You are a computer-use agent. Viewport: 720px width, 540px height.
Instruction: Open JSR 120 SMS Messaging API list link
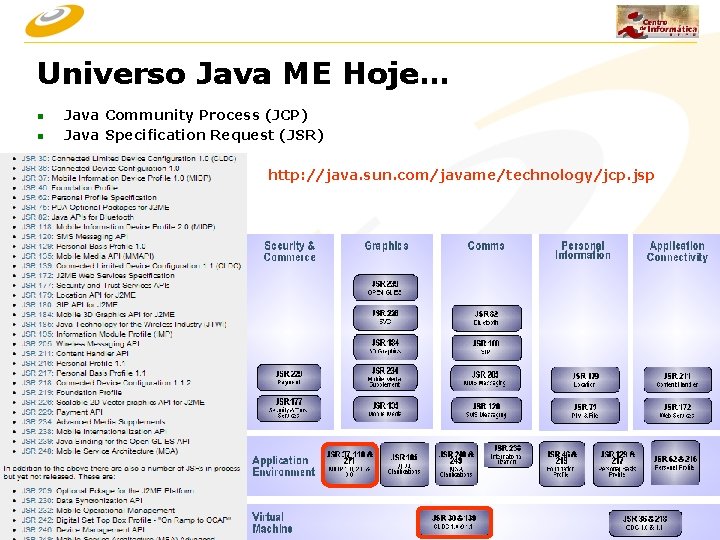tap(74, 236)
